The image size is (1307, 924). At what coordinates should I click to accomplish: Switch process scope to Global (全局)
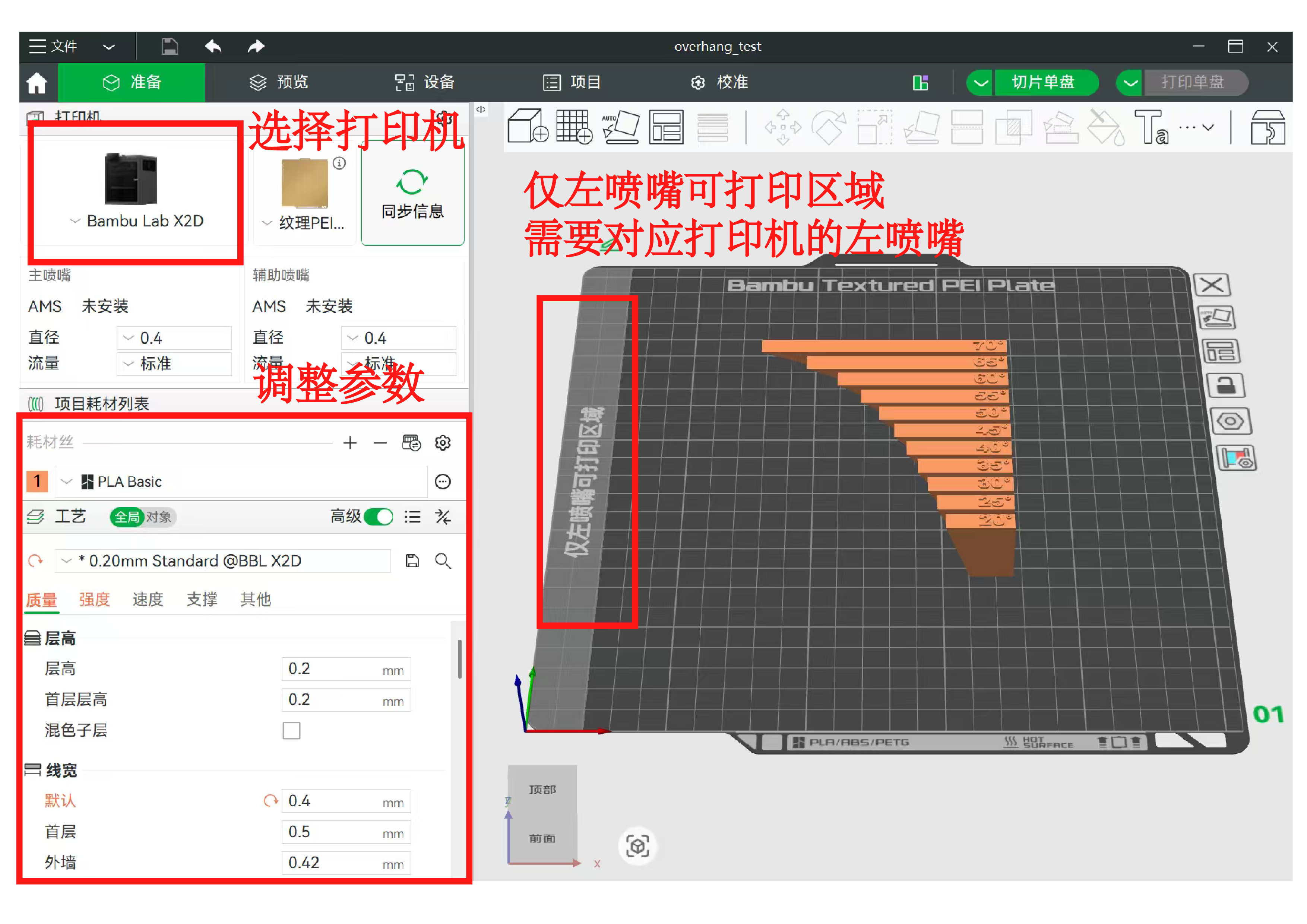tap(126, 517)
